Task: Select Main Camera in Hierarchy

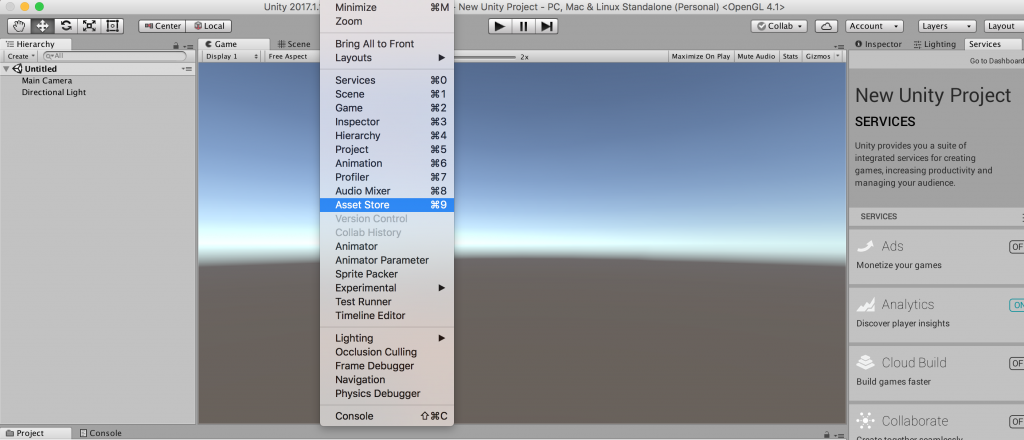Action: [47, 81]
